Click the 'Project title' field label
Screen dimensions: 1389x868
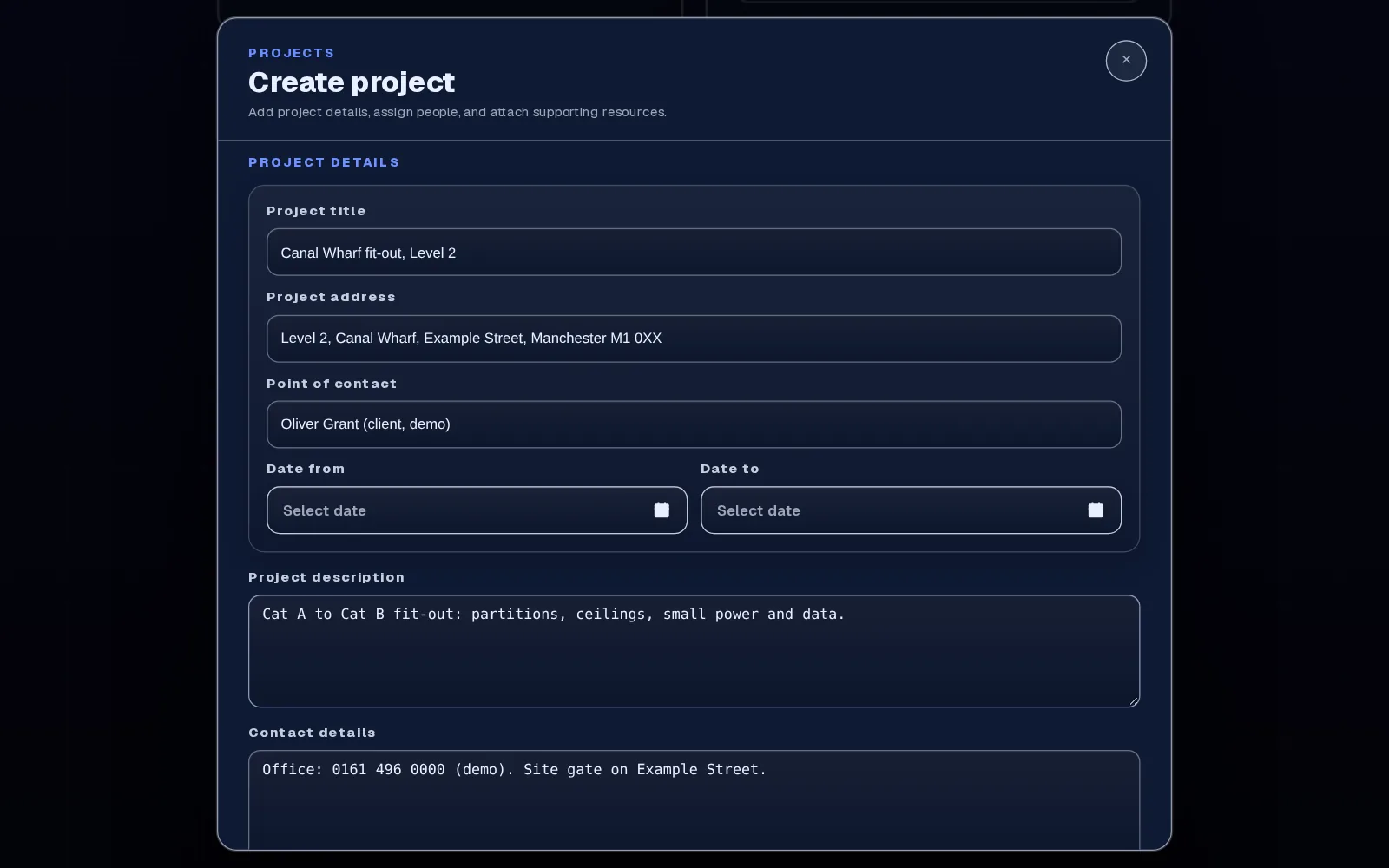(x=316, y=211)
